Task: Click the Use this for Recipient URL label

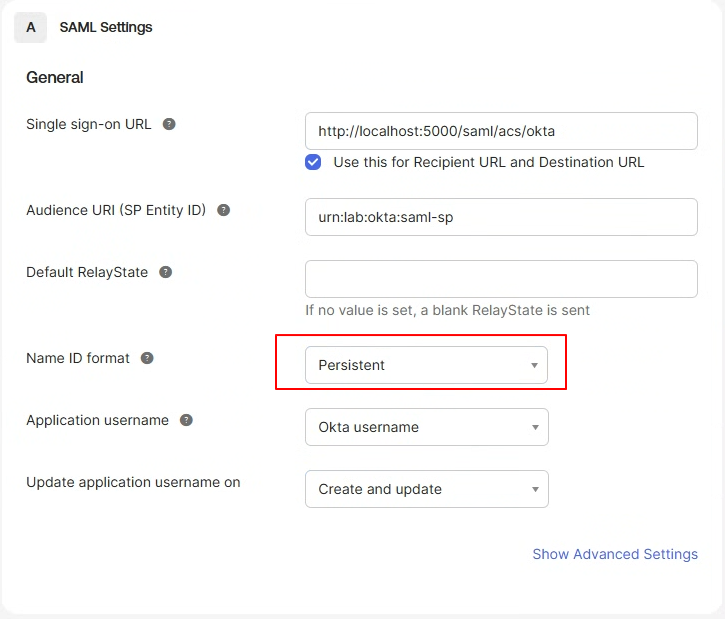Action: (x=489, y=162)
